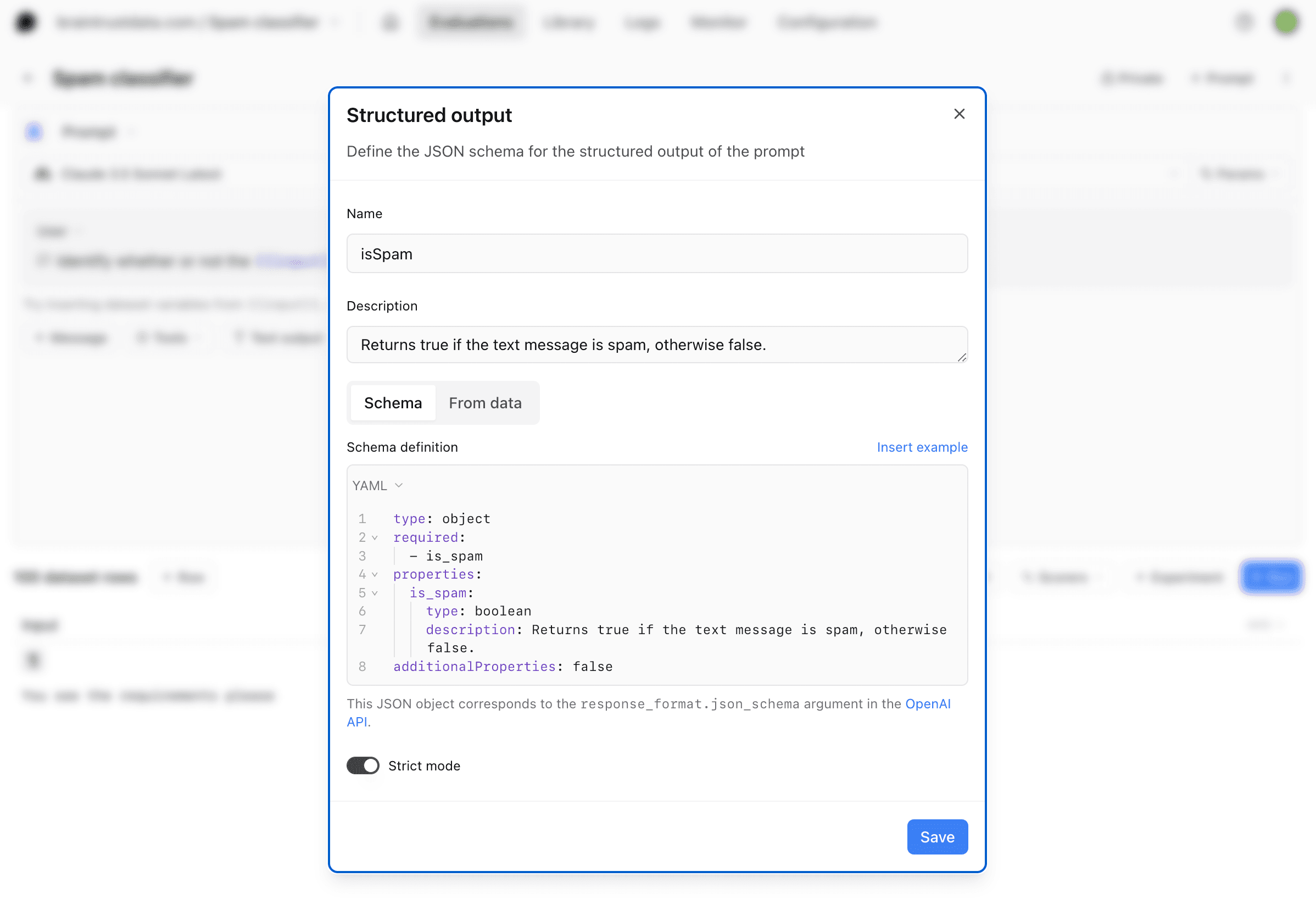The height and width of the screenshot is (910, 1316).
Task: Collapse the properties block fold arrow
Action: (x=375, y=575)
